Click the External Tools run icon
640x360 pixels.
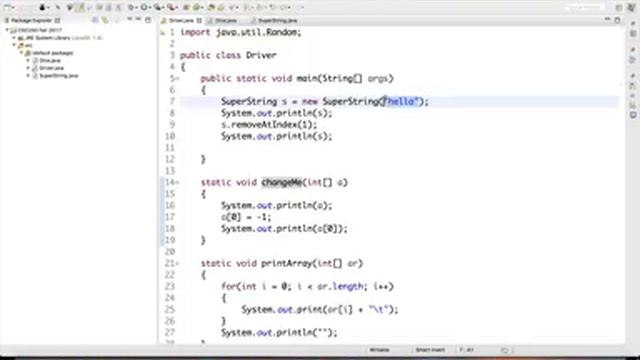(x=171, y=7)
